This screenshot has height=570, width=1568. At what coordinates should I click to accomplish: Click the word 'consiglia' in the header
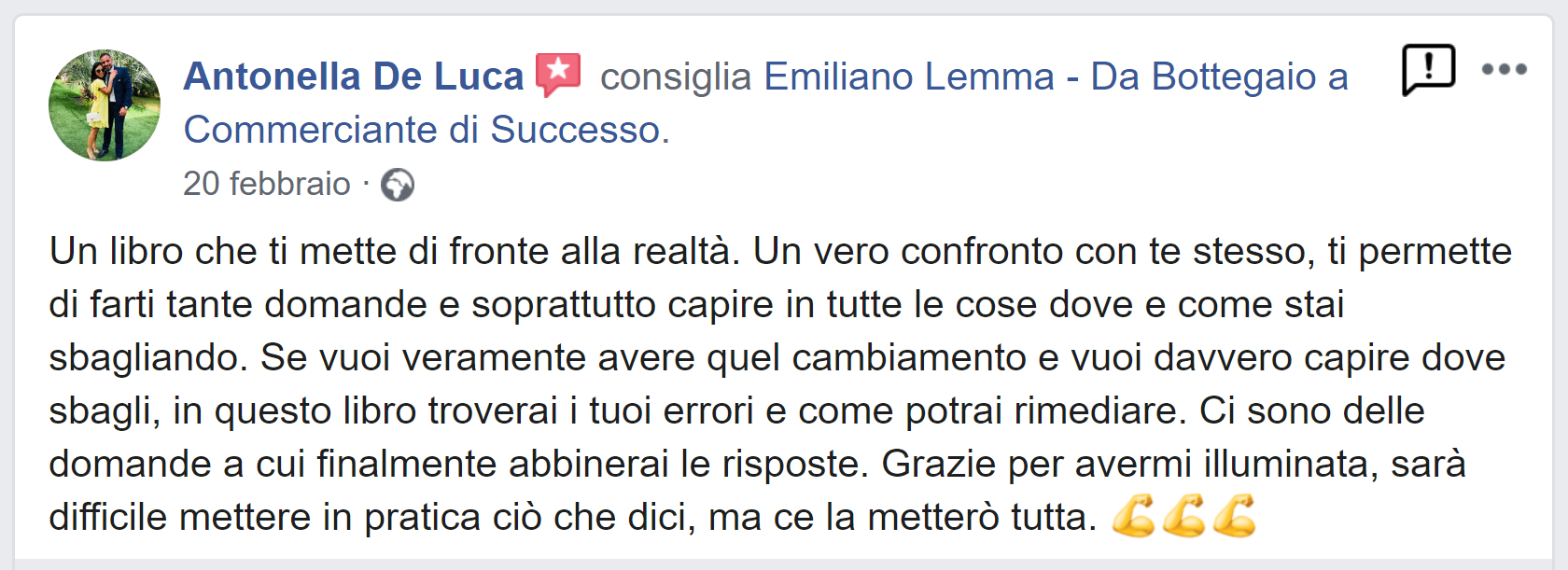pyautogui.click(x=676, y=76)
